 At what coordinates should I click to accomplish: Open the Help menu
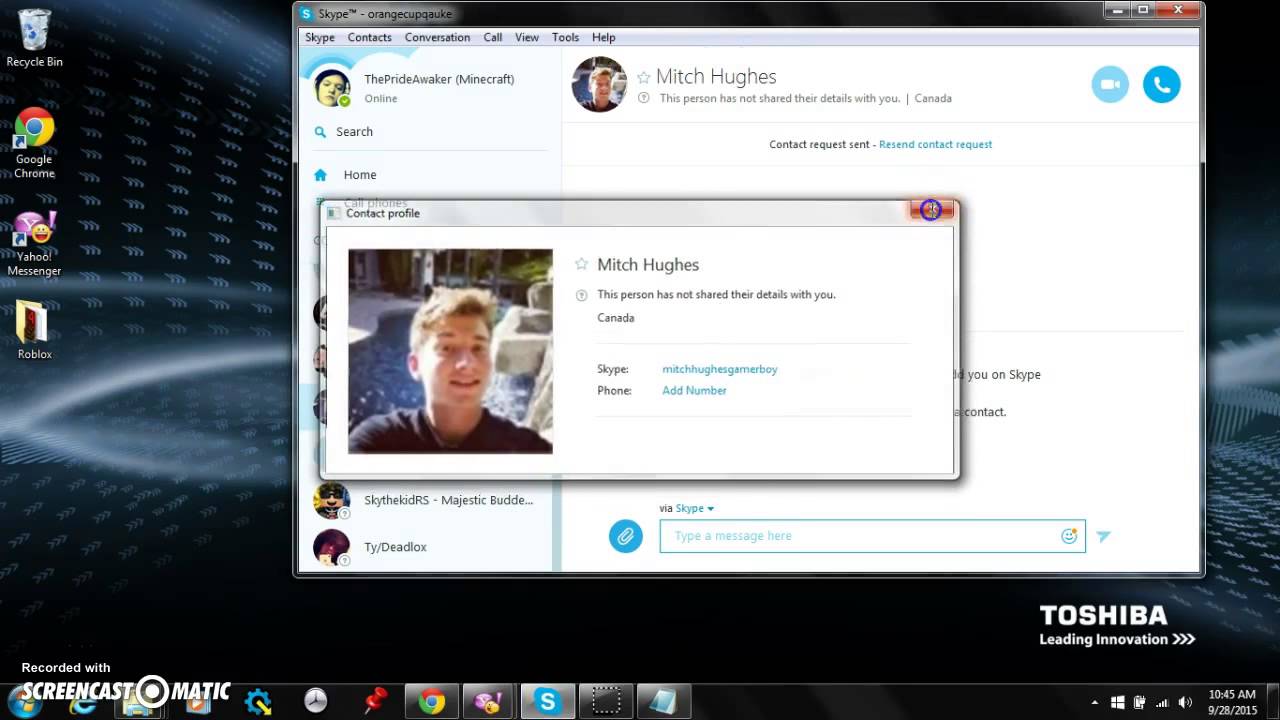pos(604,37)
